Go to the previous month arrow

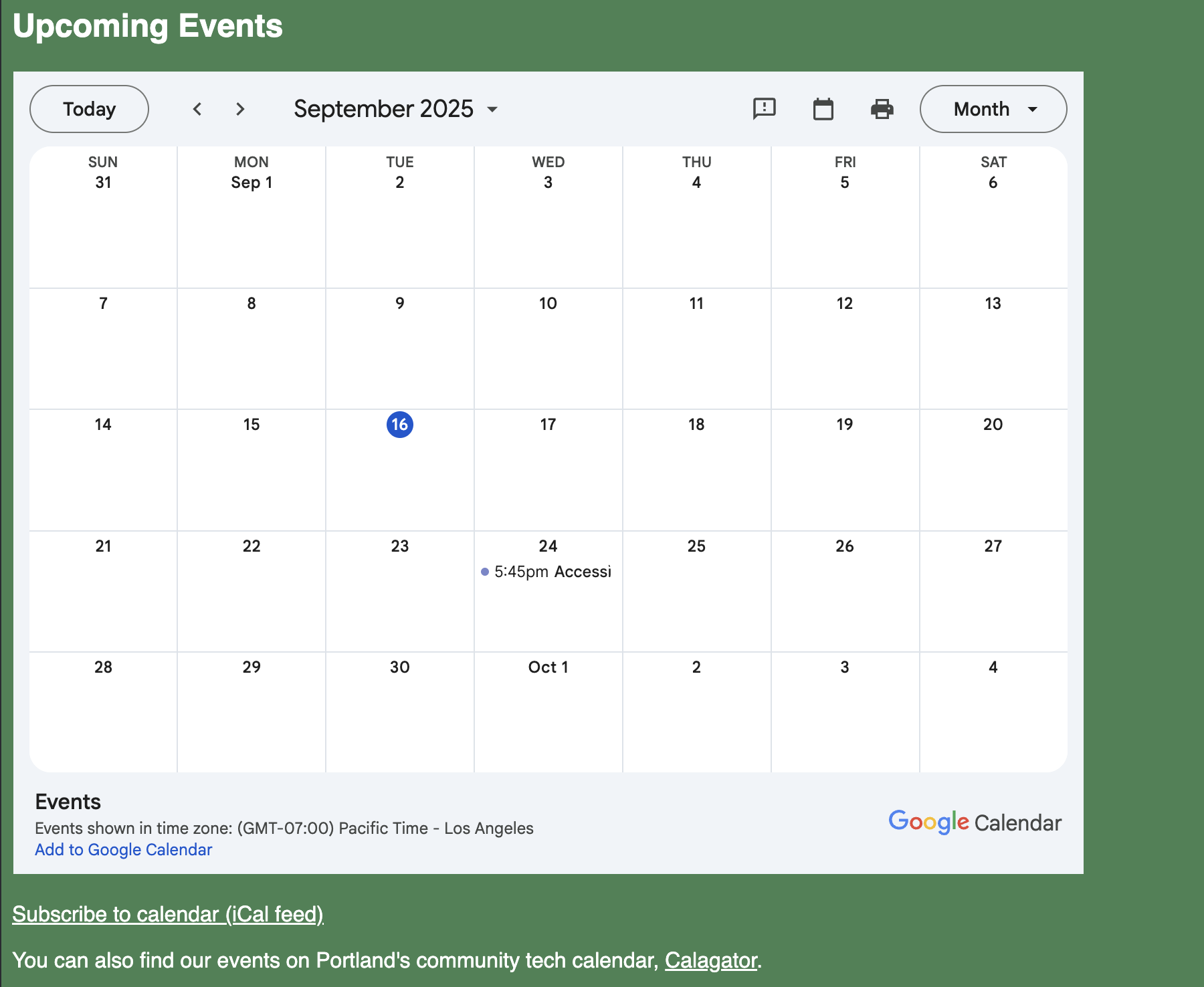tap(197, 109)
